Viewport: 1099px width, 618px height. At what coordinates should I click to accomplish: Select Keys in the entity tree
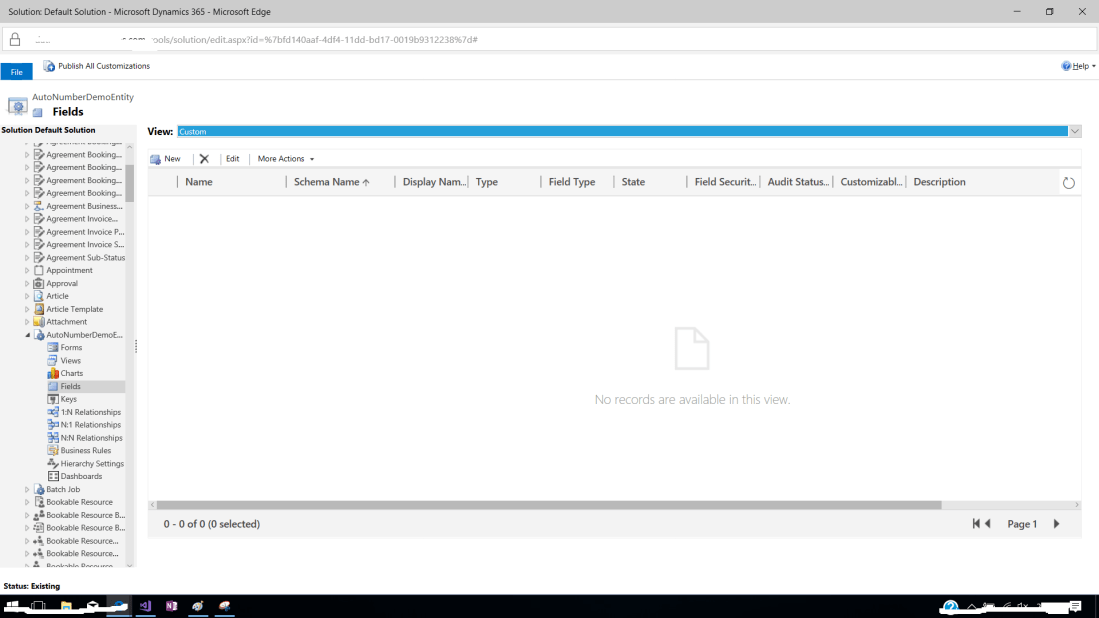pos(68,399)
